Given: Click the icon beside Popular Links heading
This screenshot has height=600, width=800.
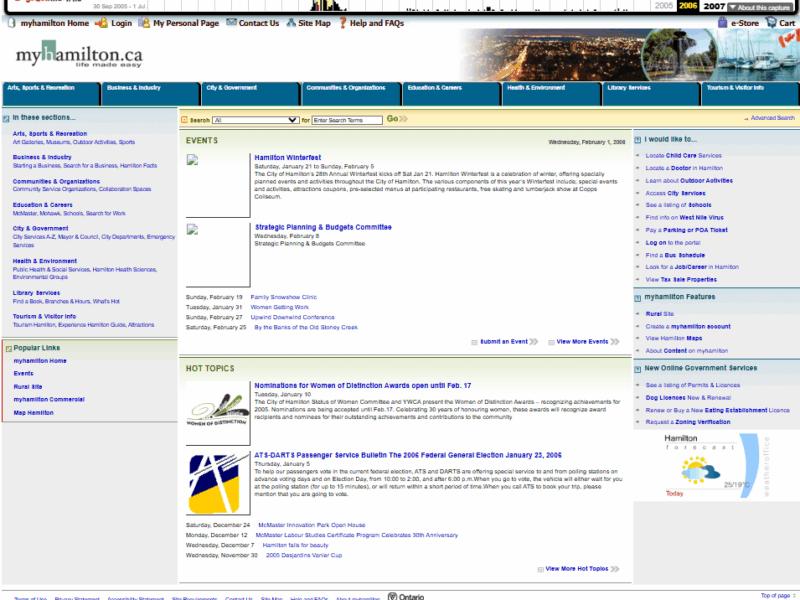Looking at the screenshot, I should pos(8,348).
